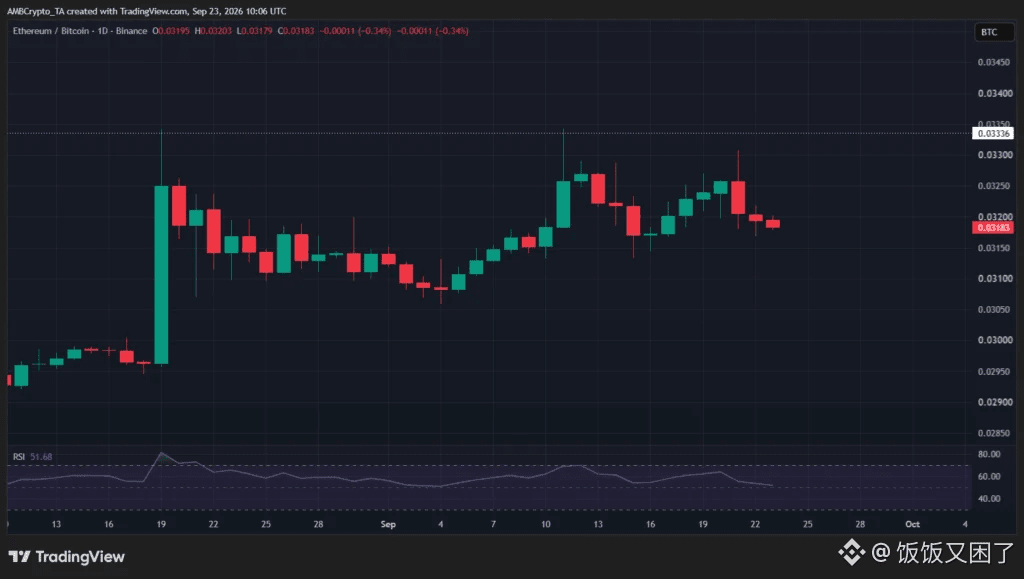Click the 0.03450 price axis level

click(994, 62)
